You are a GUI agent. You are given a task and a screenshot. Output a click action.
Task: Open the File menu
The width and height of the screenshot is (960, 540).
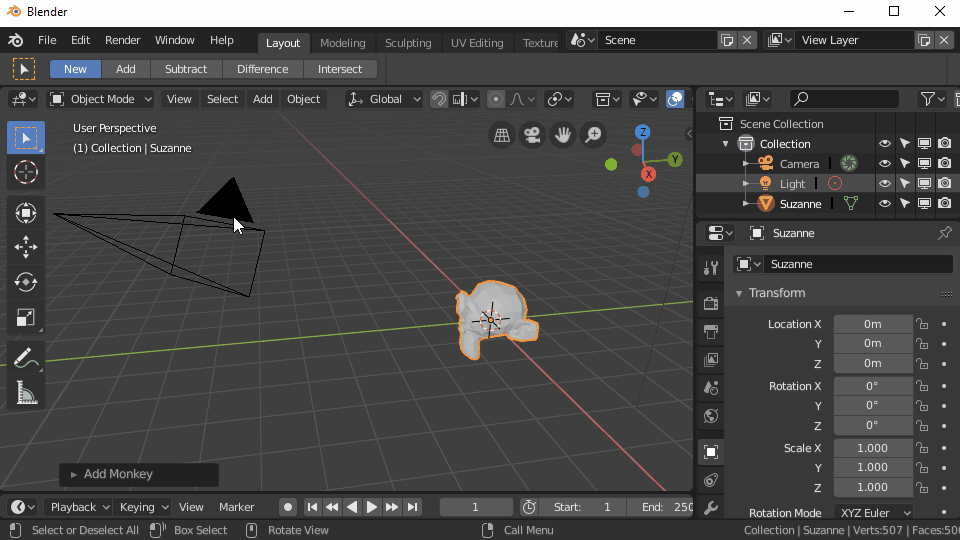[47, 40]
